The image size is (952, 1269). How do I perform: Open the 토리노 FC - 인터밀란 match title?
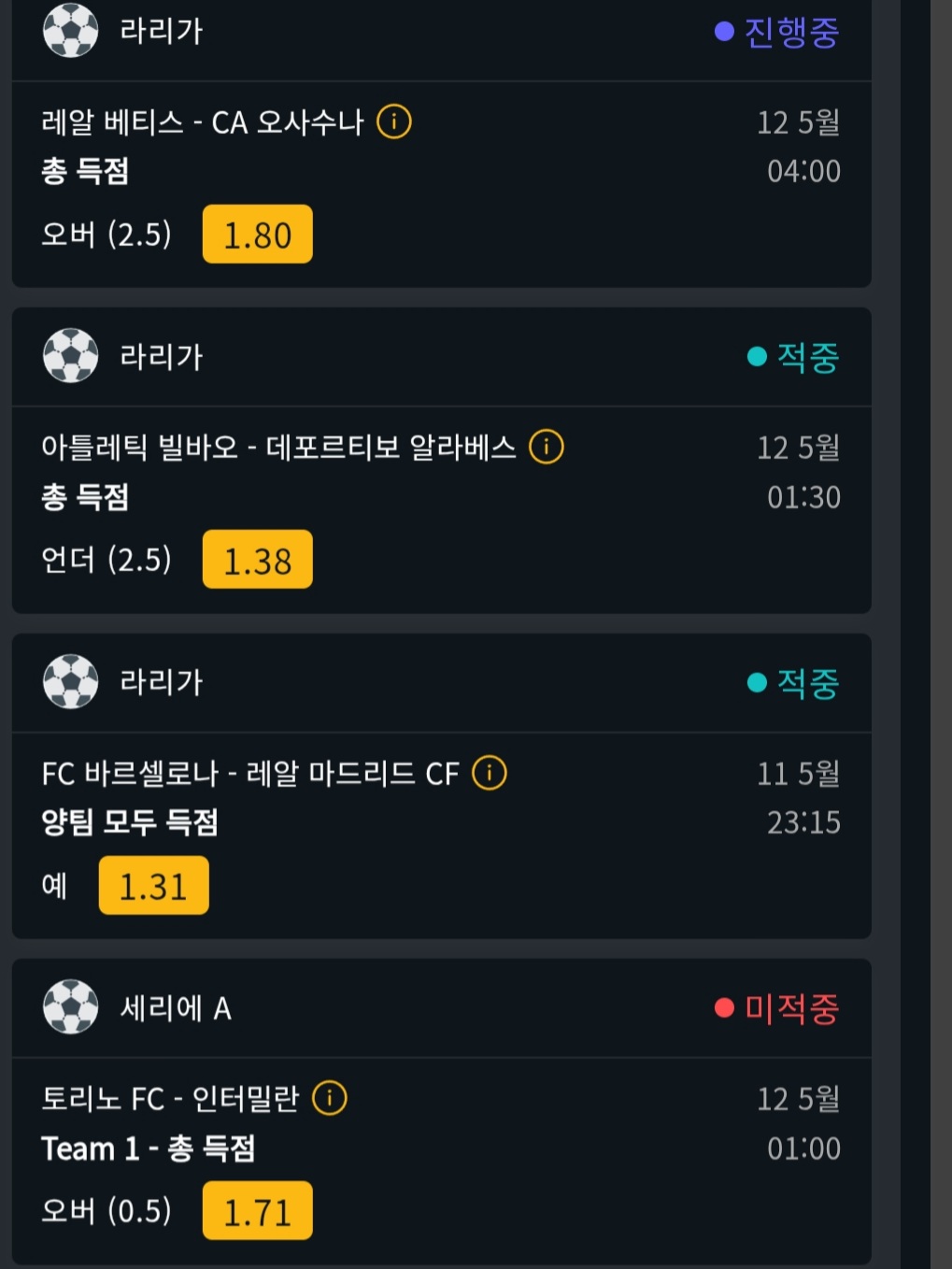coord(170,1099)
